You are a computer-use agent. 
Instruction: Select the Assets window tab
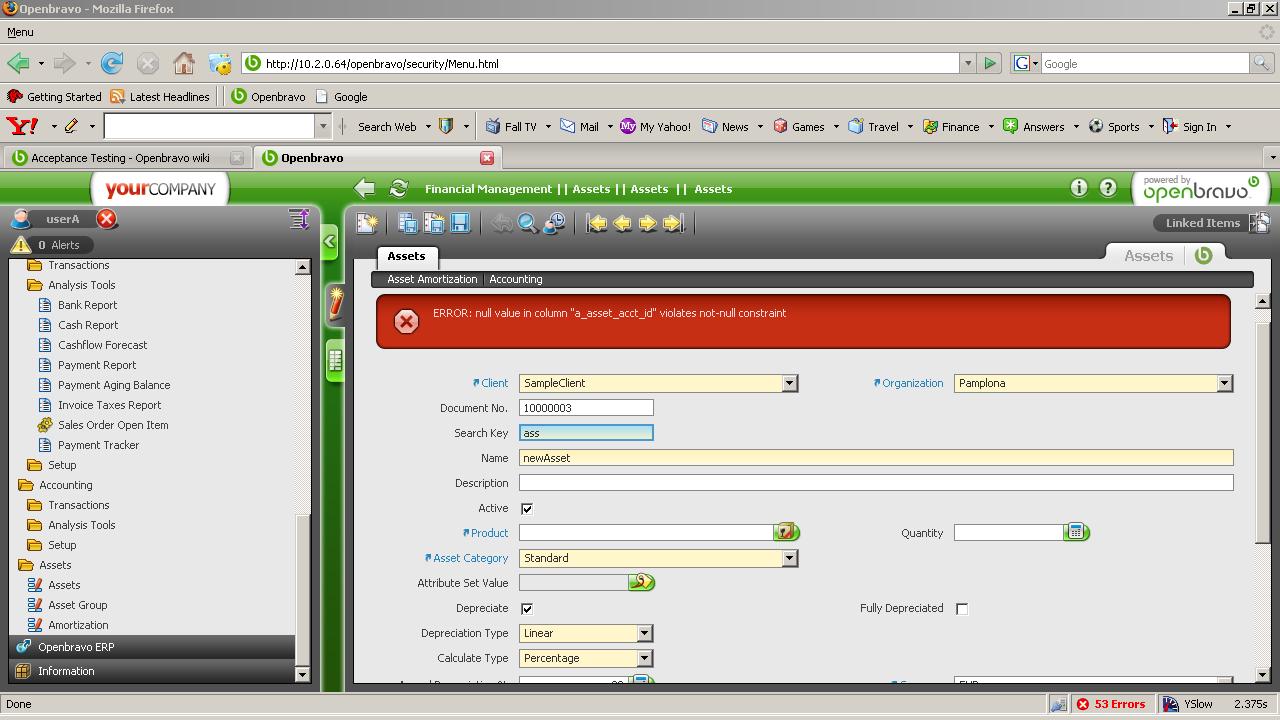point(406,256)
